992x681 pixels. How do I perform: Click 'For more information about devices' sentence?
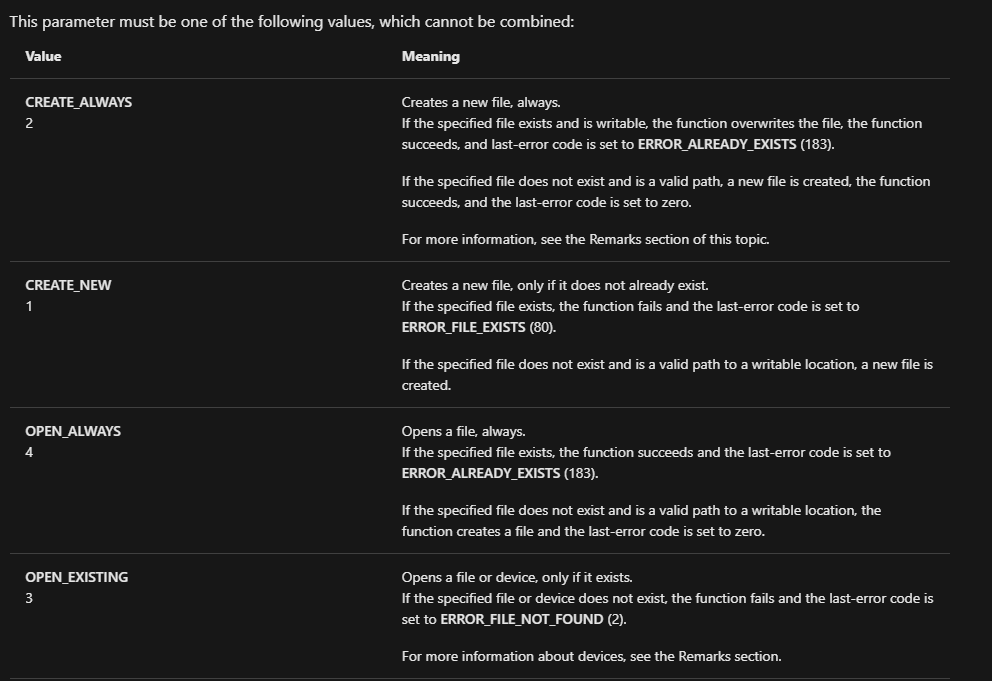click(x=592, y=656)
